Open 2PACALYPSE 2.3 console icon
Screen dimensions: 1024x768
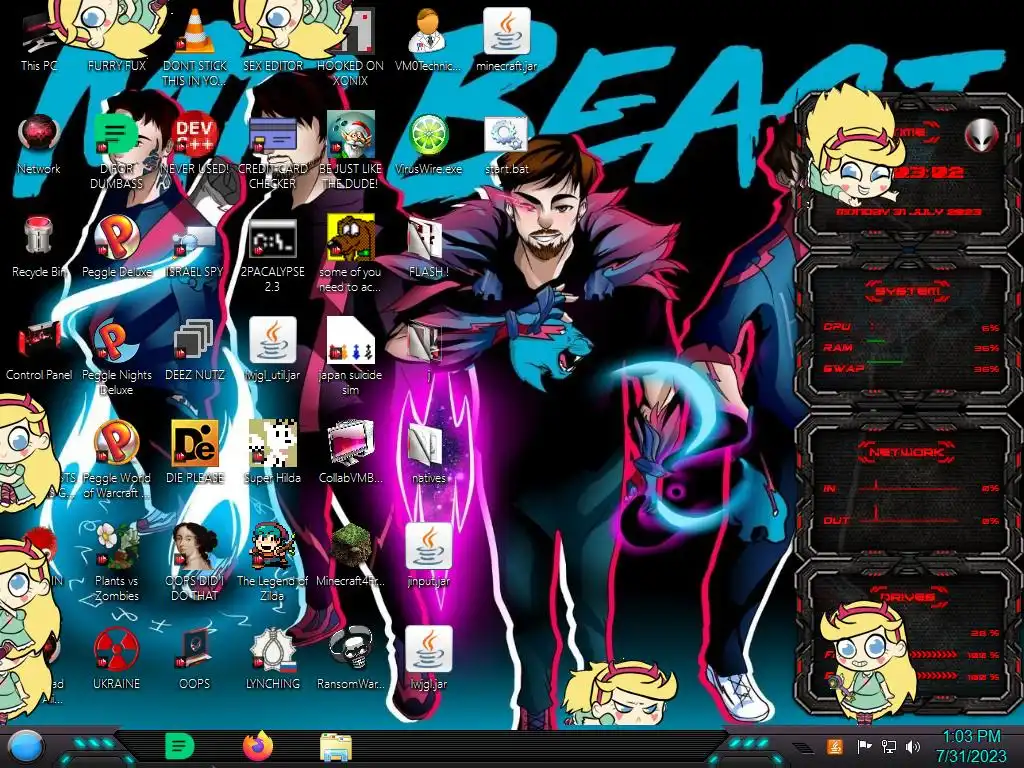(x=273, y=239)
